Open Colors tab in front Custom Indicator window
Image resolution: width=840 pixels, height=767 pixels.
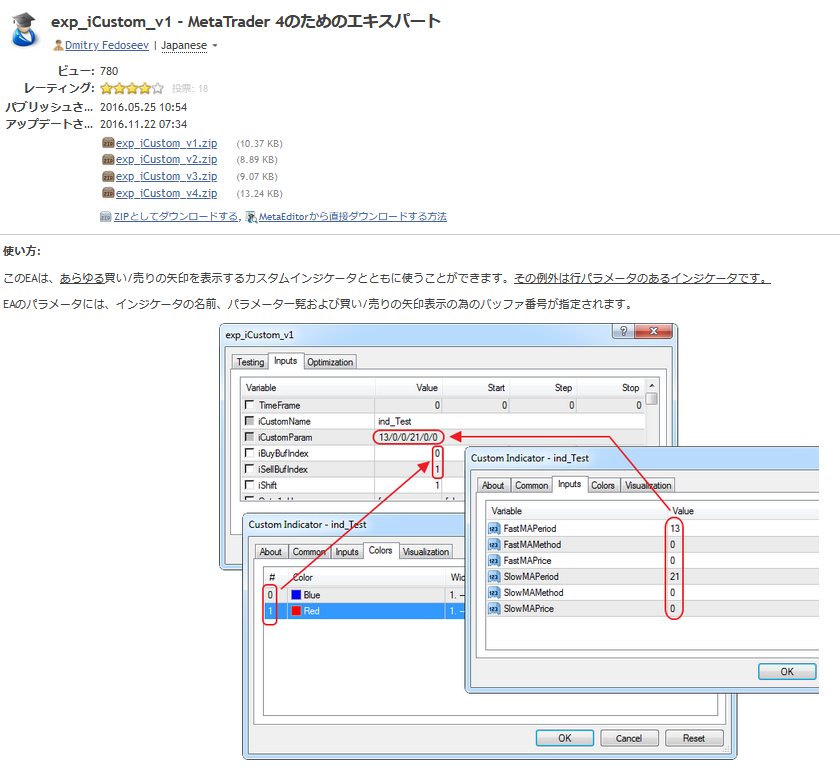pyautogui.click(x=603, y=485)
